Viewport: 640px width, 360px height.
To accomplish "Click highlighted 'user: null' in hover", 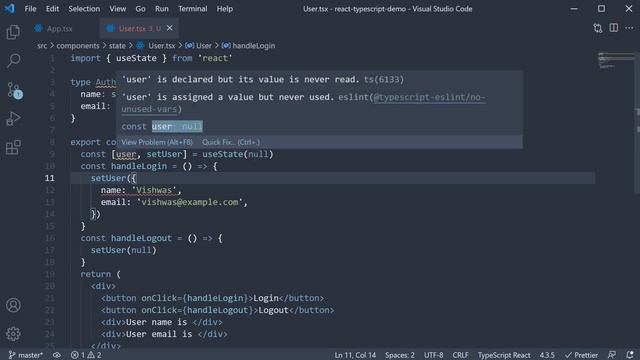I will [177, 127].
